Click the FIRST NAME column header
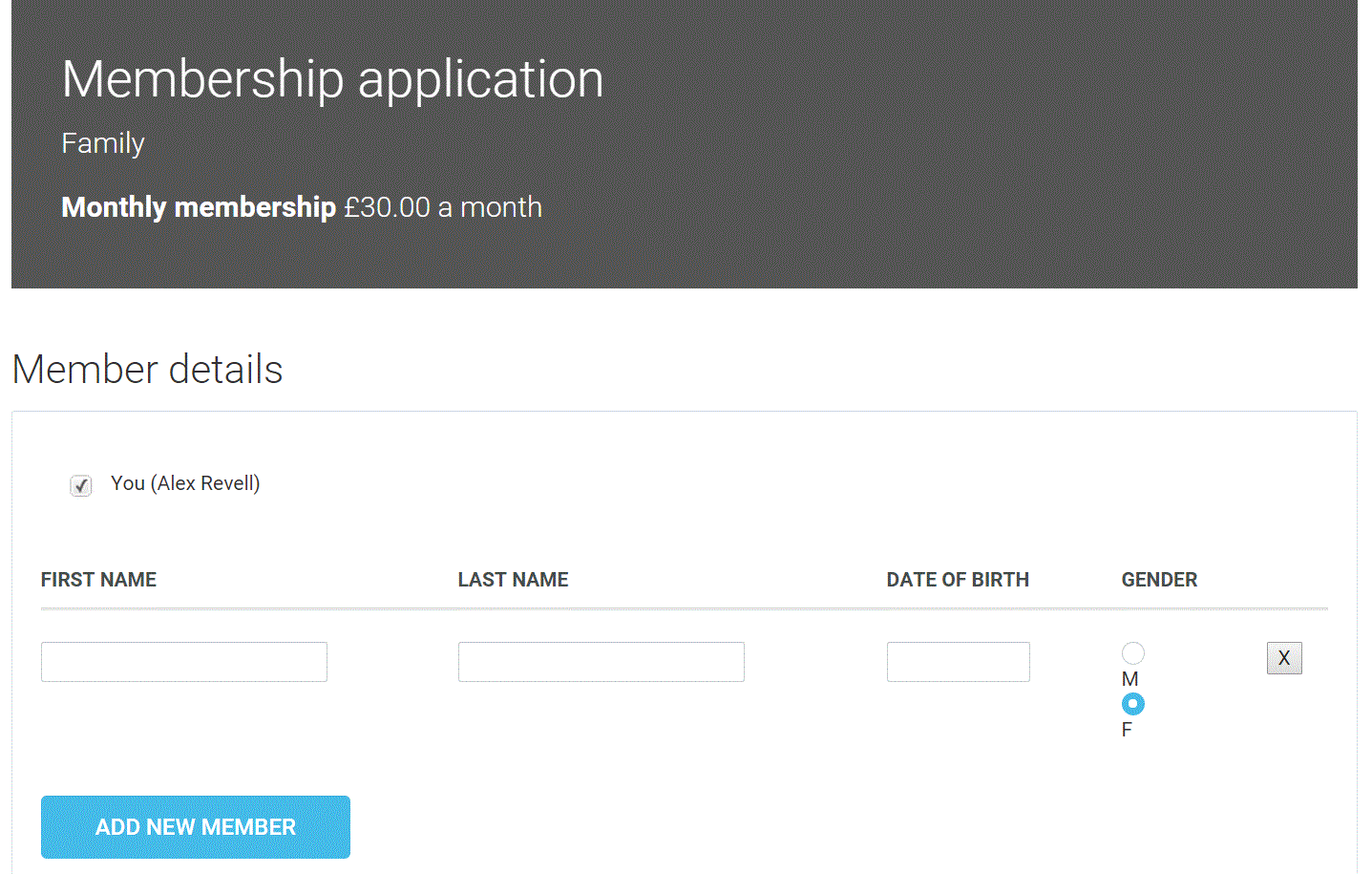 98,580
